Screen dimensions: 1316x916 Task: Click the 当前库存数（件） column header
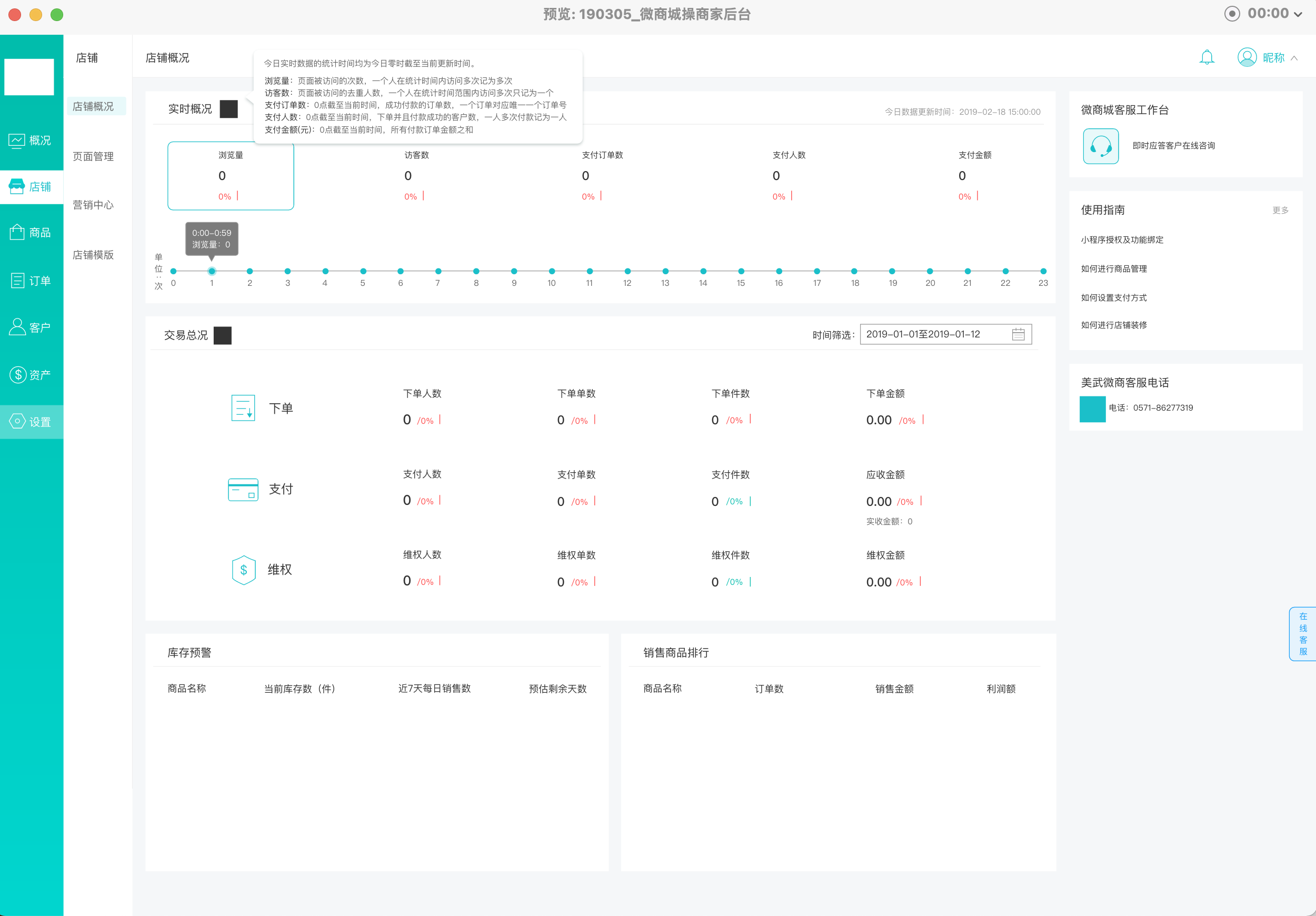click(299, 689)
